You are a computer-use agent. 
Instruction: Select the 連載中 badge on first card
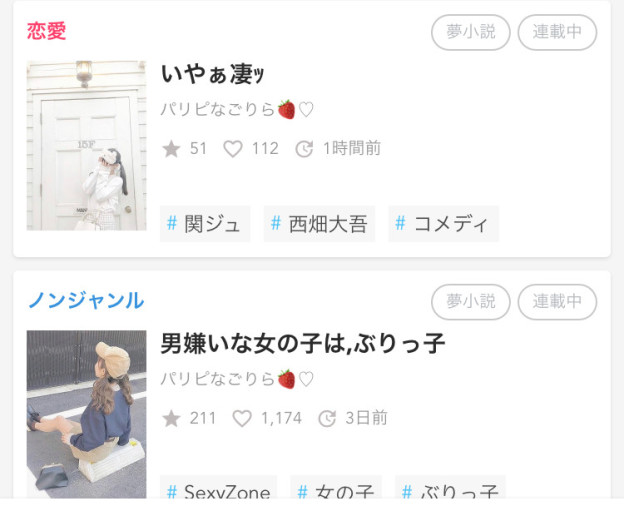click(557, 32)
